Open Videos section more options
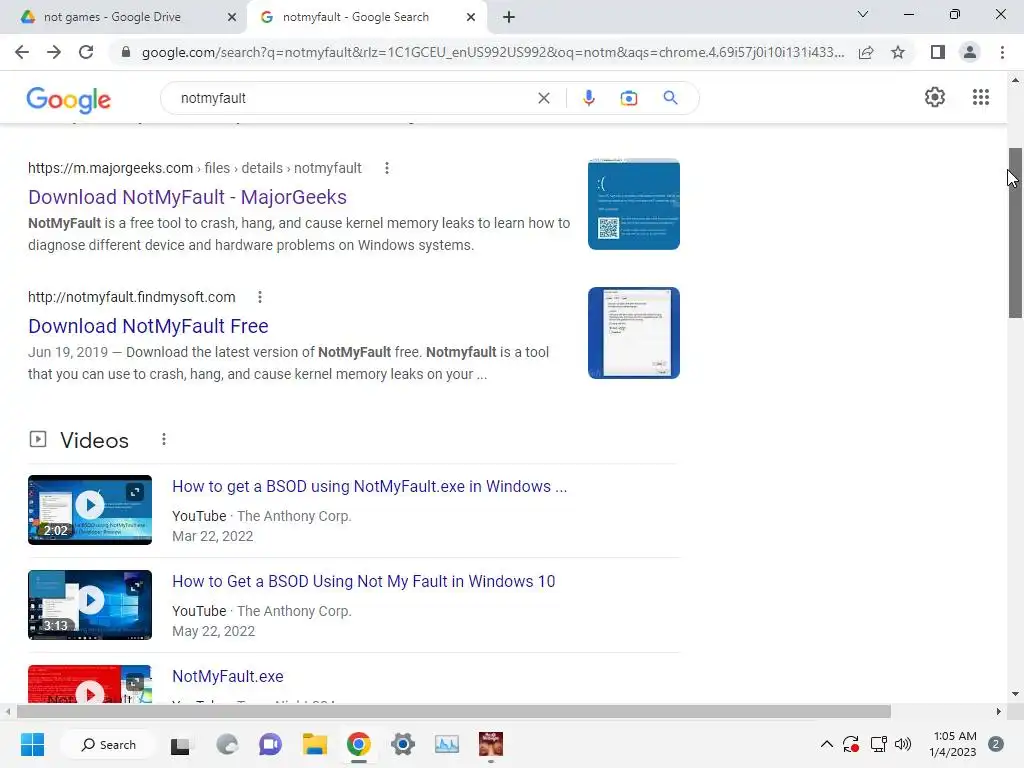This screenshot has width=1024, height=768. click(x=164, y=440)
